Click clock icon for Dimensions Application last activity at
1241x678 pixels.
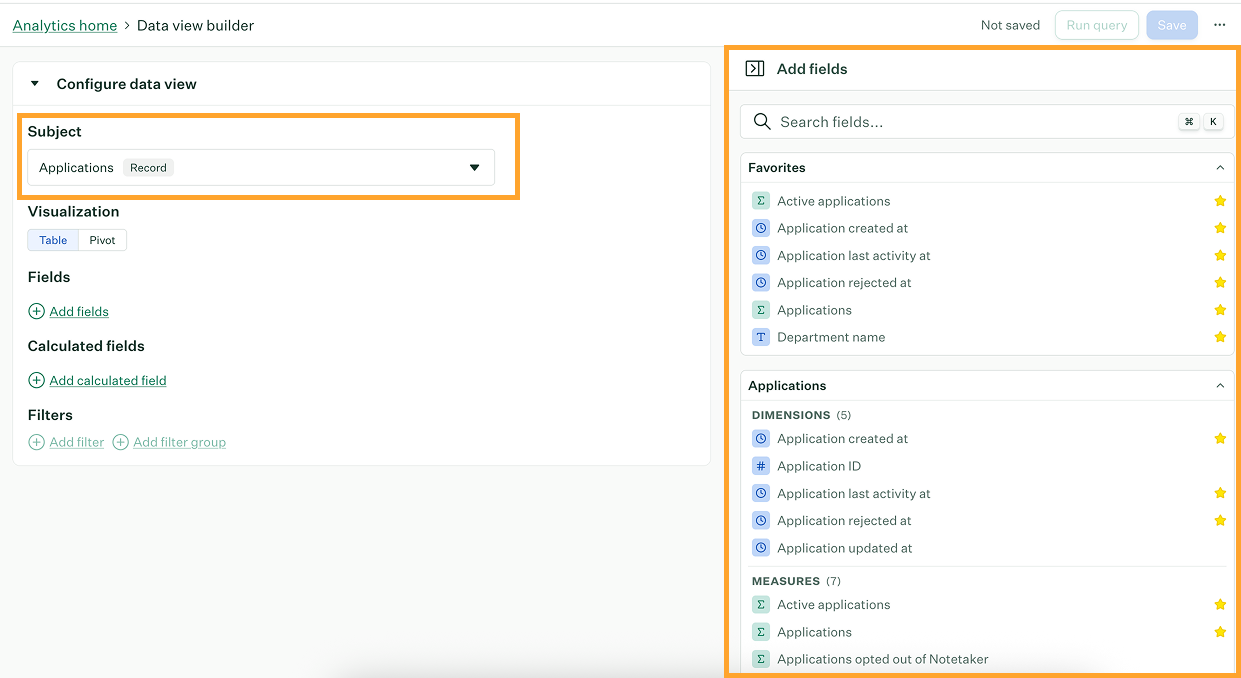coord(761,493)
